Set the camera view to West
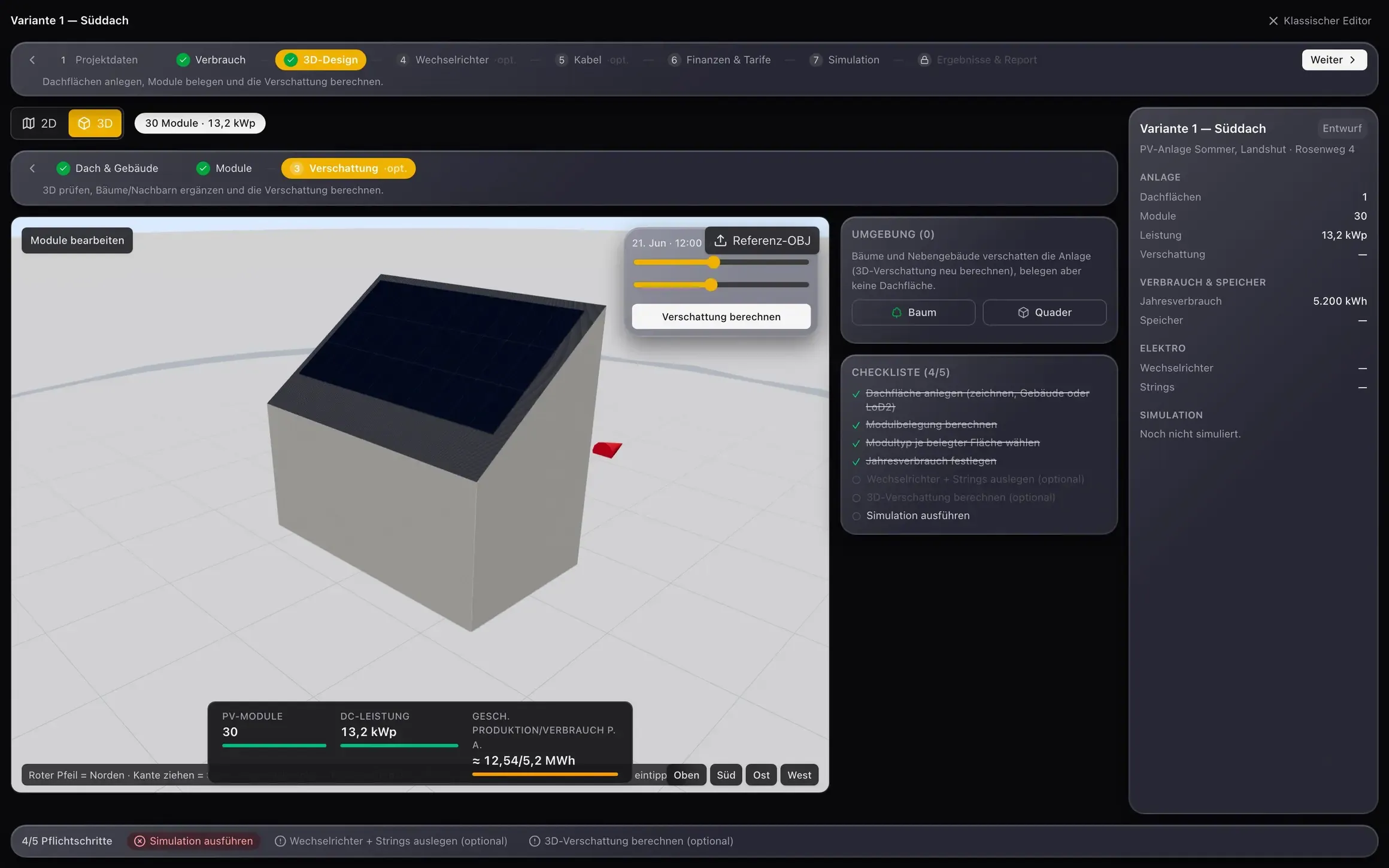Screen dimensions: 1389x868 pyautogui.click(x=799, y=775)
